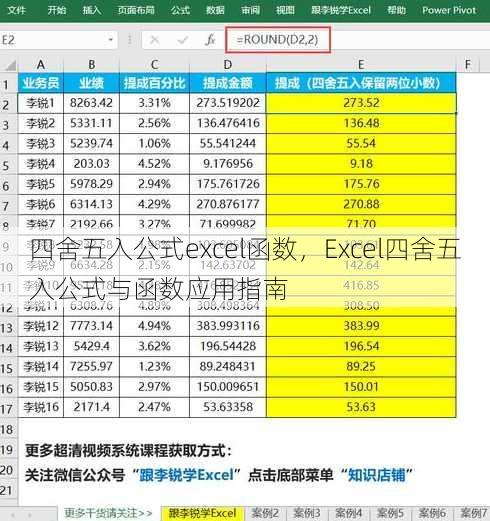Image resolution: width=490 pixels, height=521 pixels.
Task: Open the 跟李锐学Excel sheet tab
Action: pos(202,513)
